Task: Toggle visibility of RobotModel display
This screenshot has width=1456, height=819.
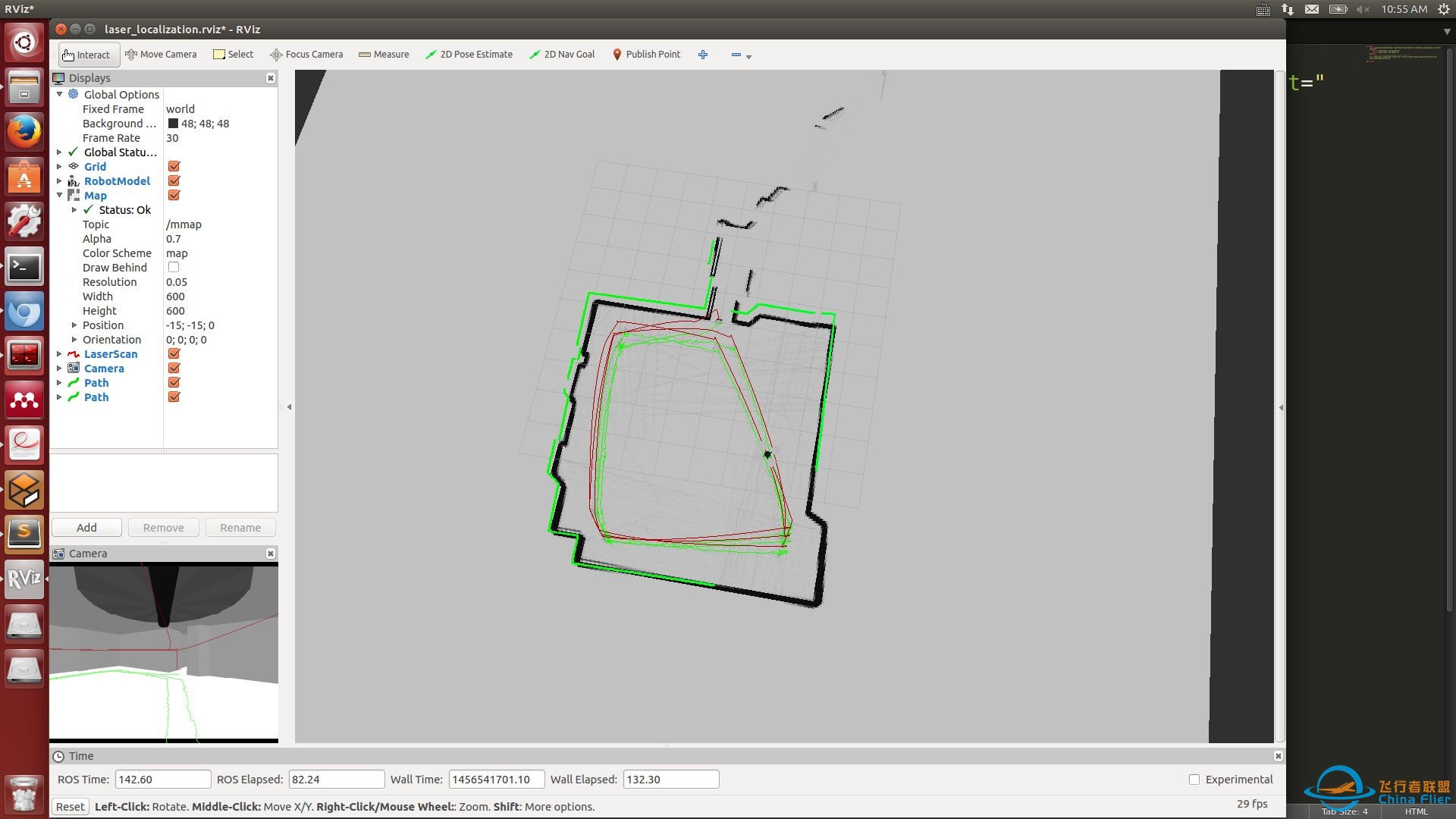Action: 175,181
